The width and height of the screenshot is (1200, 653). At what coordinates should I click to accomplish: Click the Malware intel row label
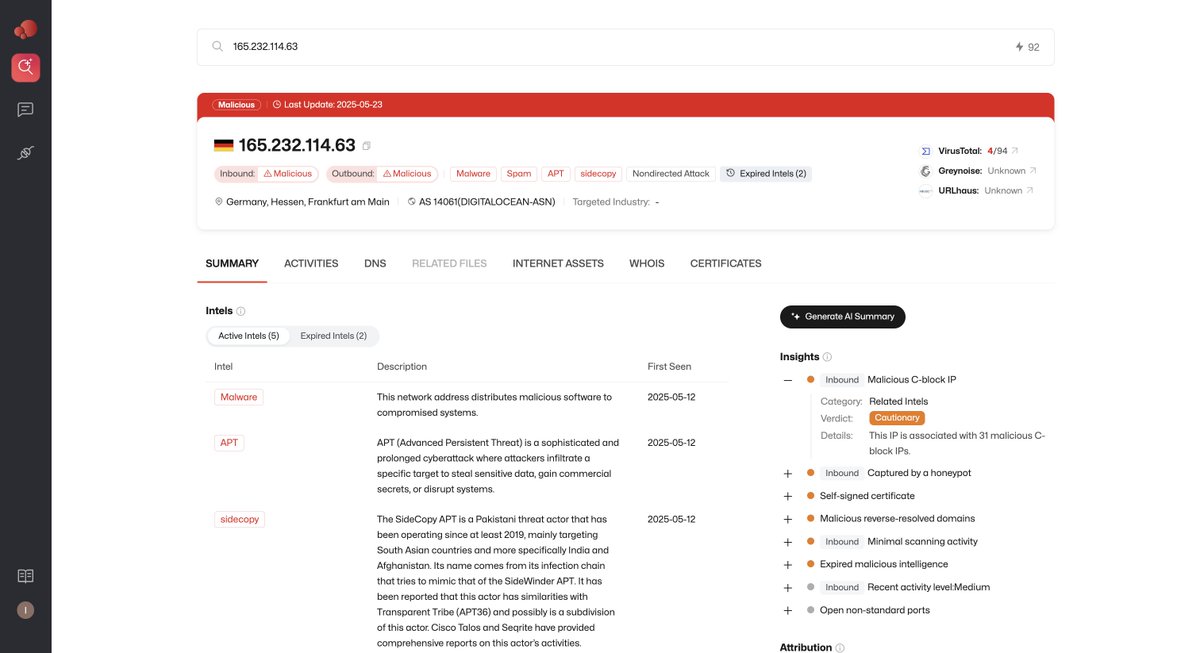(x=239, y=397)
